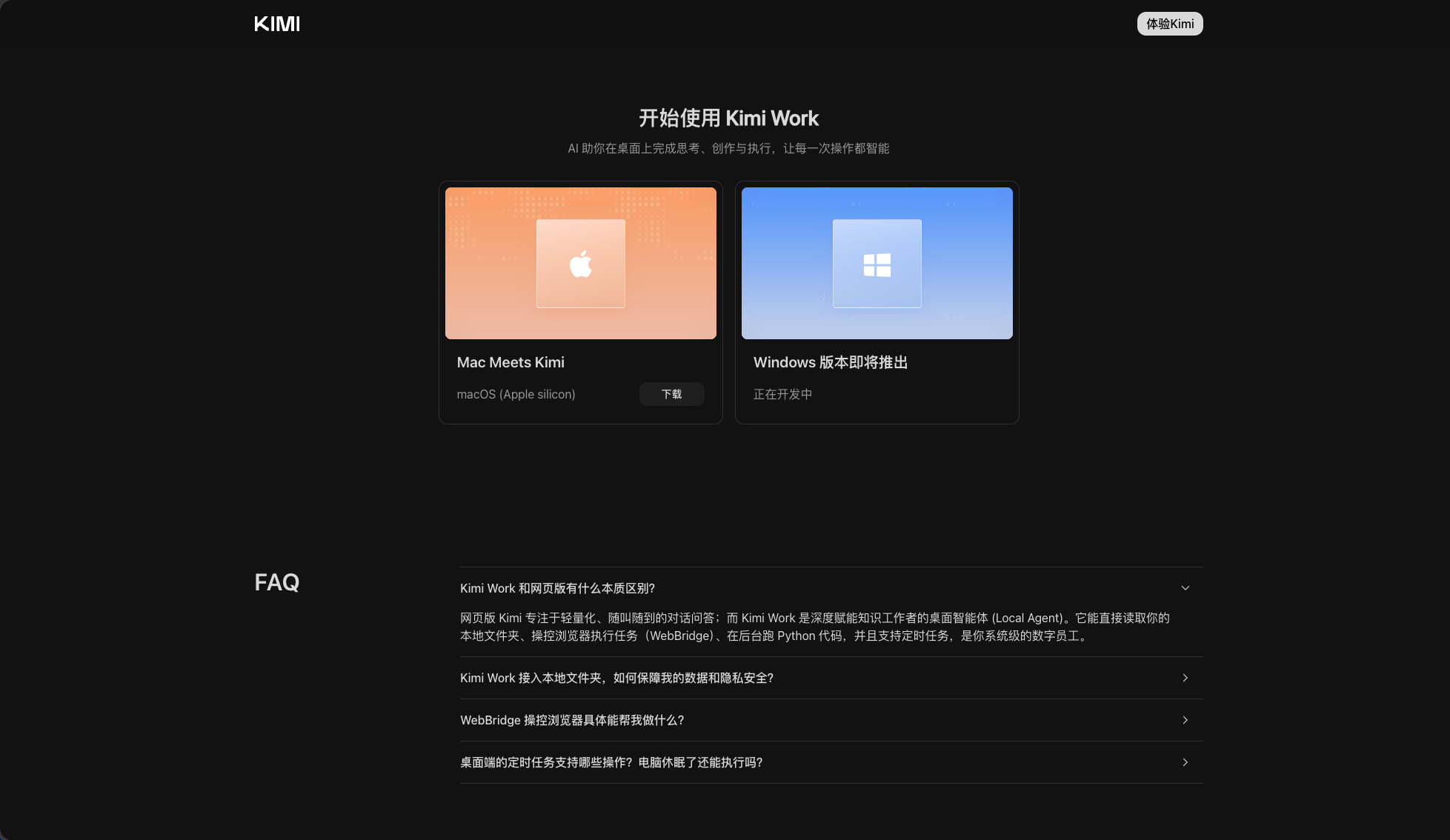1450x840 pixels.
Task: Click the AI 助你在桌面上完成思考 subtitle
Action: (x=728, y=148)
